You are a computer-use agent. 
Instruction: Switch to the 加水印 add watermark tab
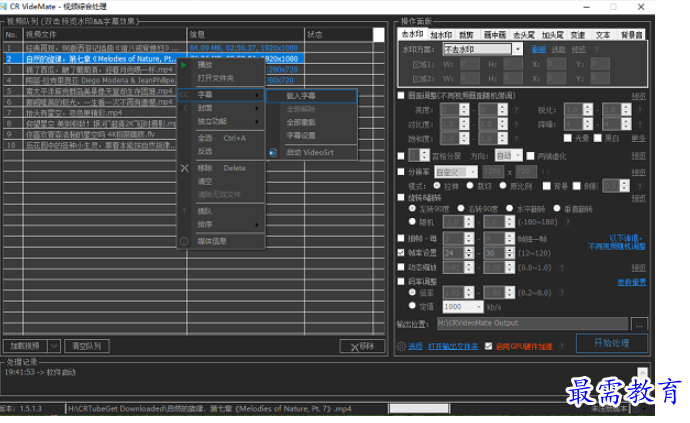(441, 33)
